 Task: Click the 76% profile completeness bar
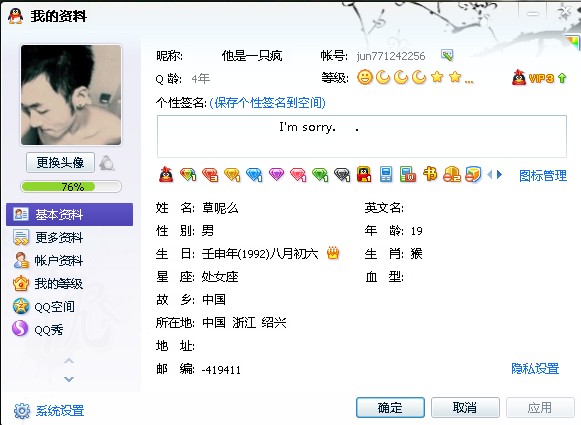coord(71,186)
